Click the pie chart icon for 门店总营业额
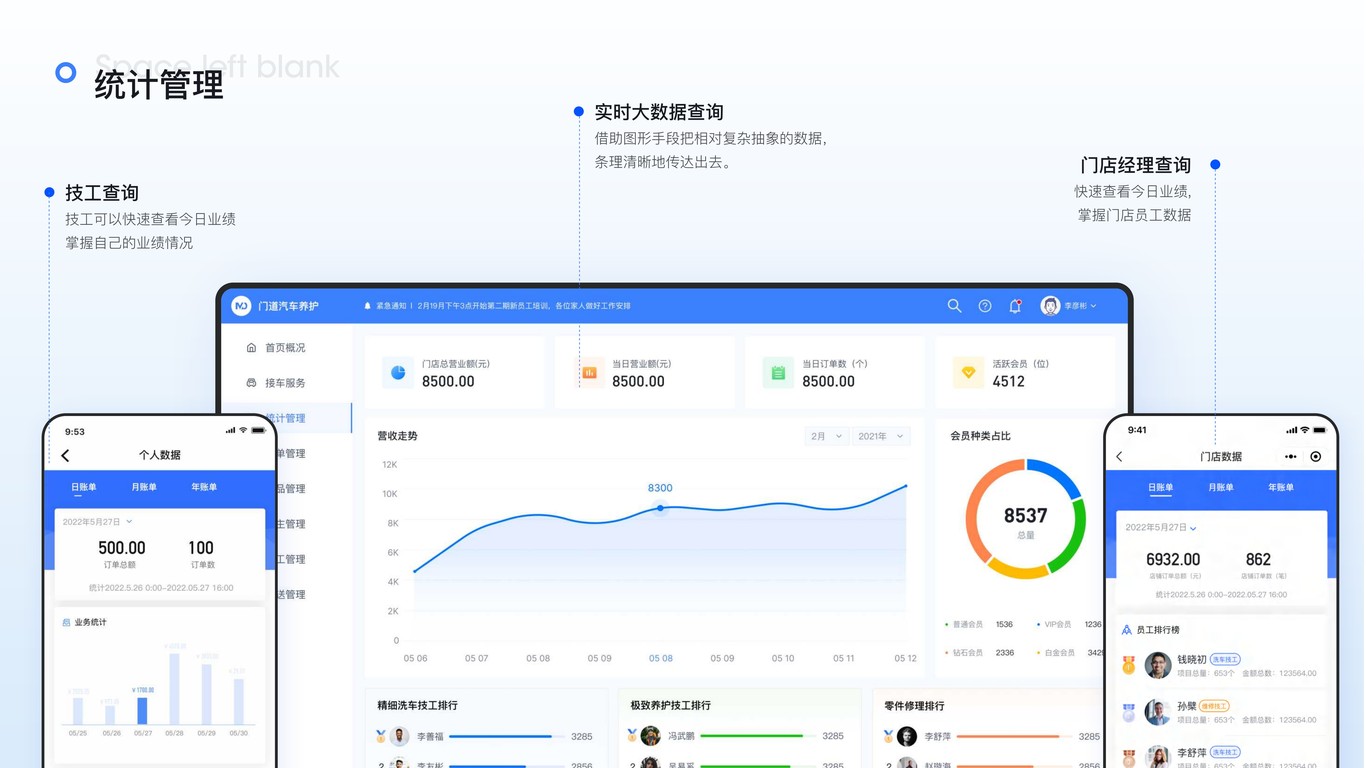The height and width of the screenshot is (768, 1366). [x=398, y=373]
